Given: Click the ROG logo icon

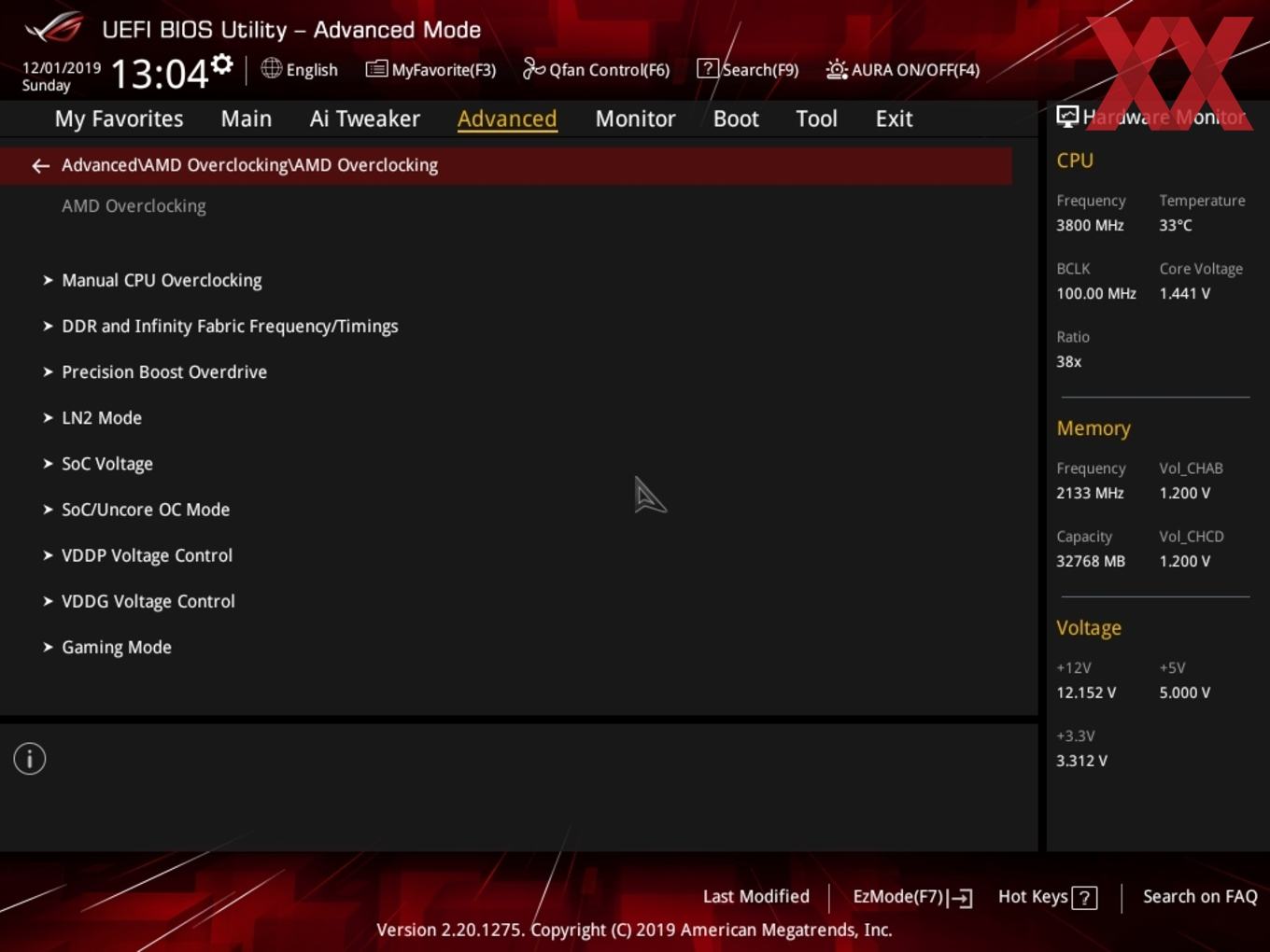Looking at the screenshot, I should pos(54,28).
